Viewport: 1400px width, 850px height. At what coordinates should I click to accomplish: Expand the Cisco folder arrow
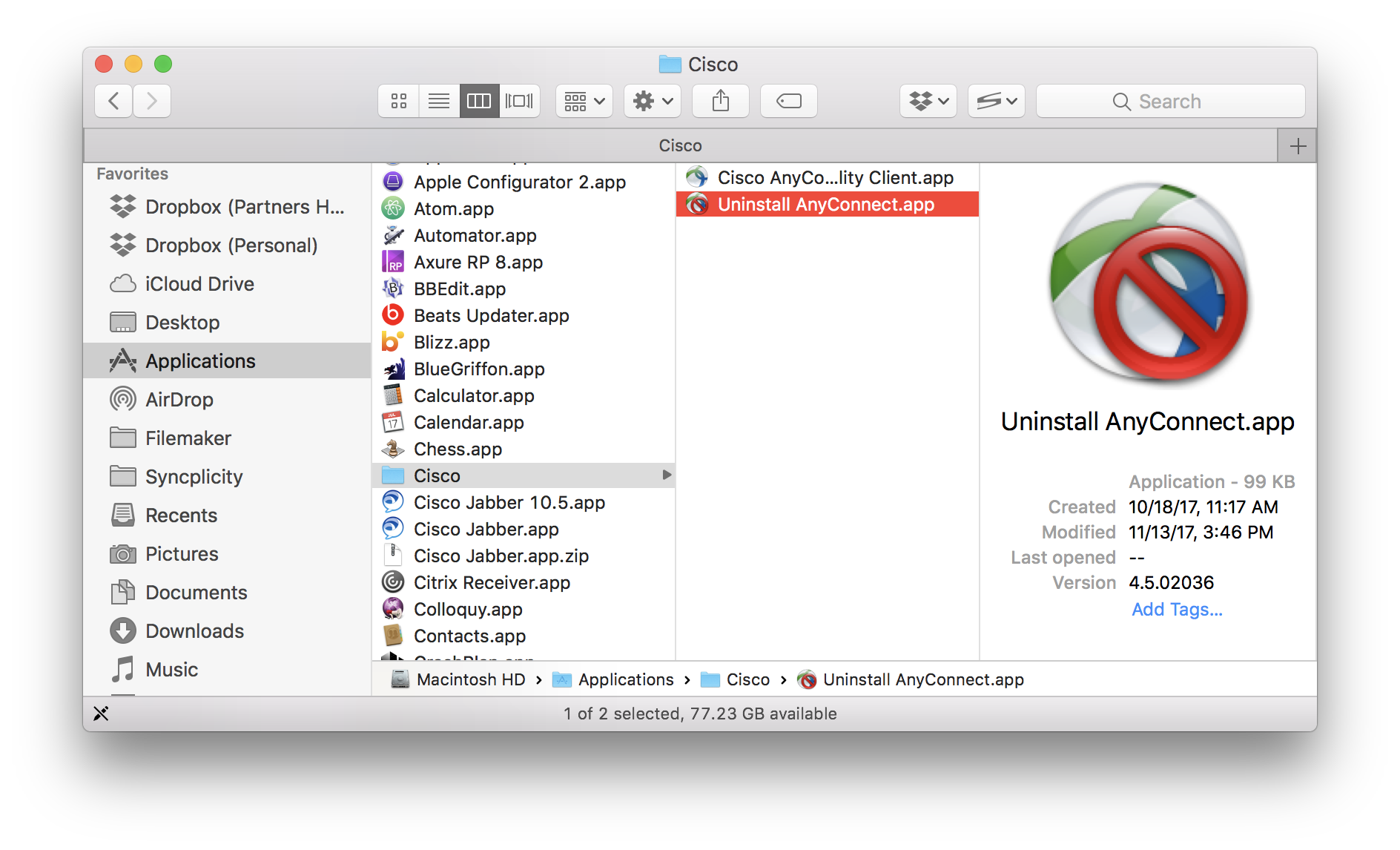667,475
